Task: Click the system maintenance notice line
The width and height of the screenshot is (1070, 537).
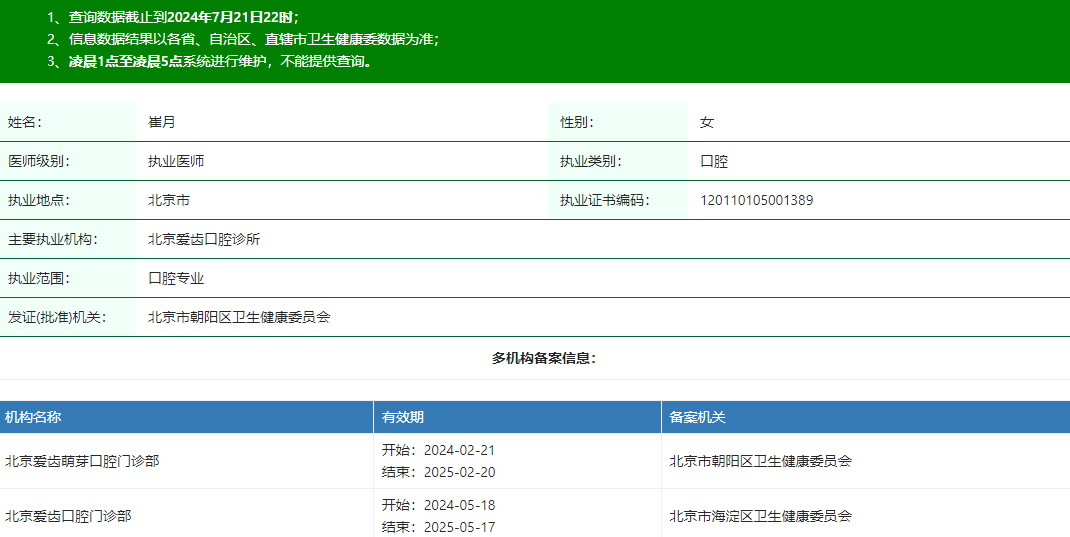Action: (210, 61)
